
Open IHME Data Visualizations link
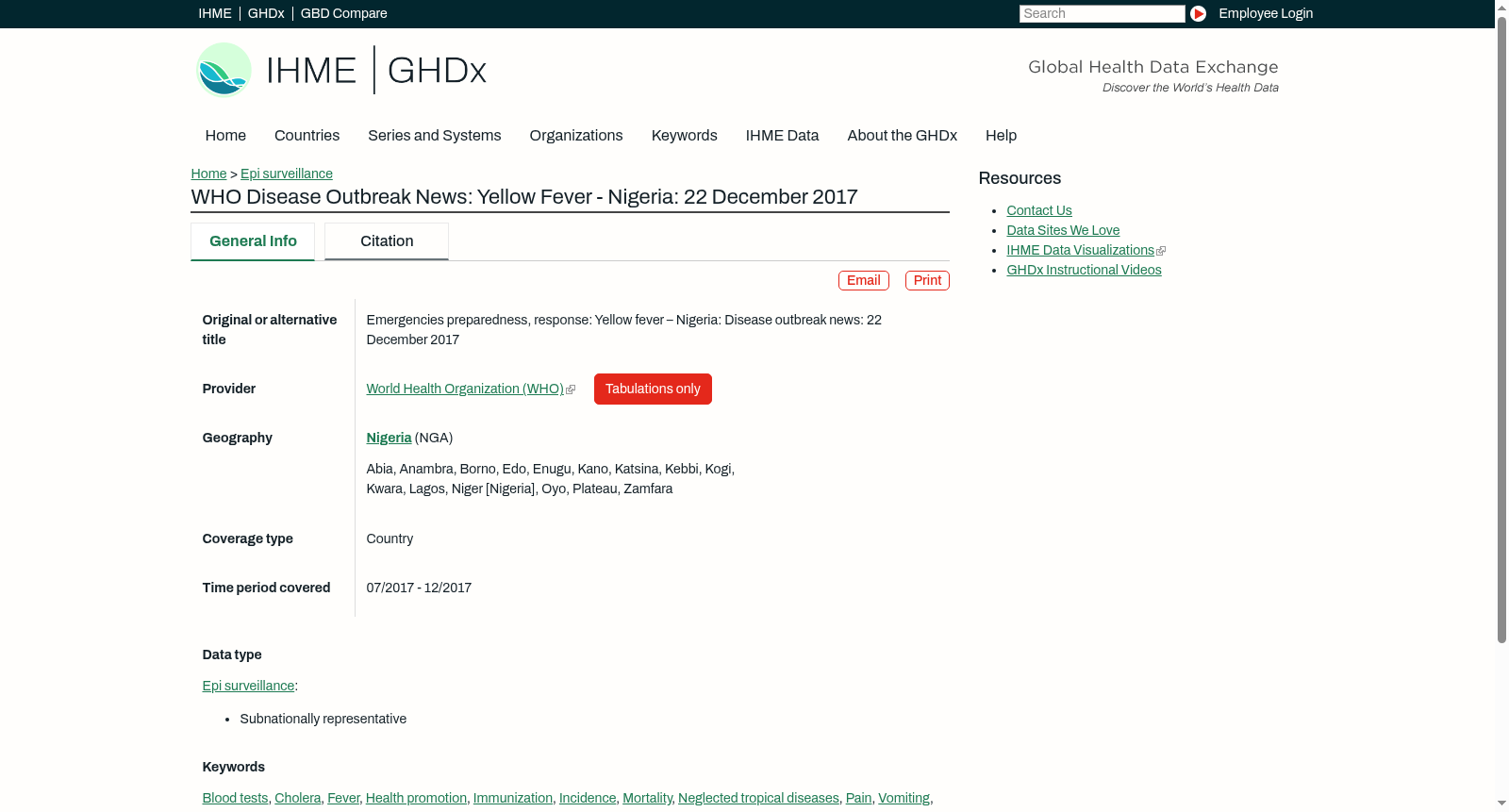tap(1081, 250)
